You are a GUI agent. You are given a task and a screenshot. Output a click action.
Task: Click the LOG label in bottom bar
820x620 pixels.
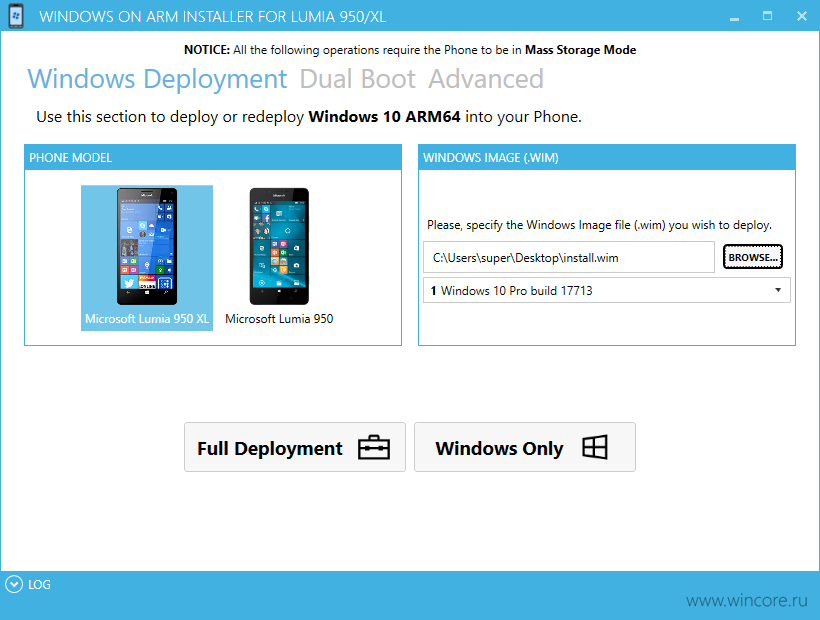click(x=39, y=584)
